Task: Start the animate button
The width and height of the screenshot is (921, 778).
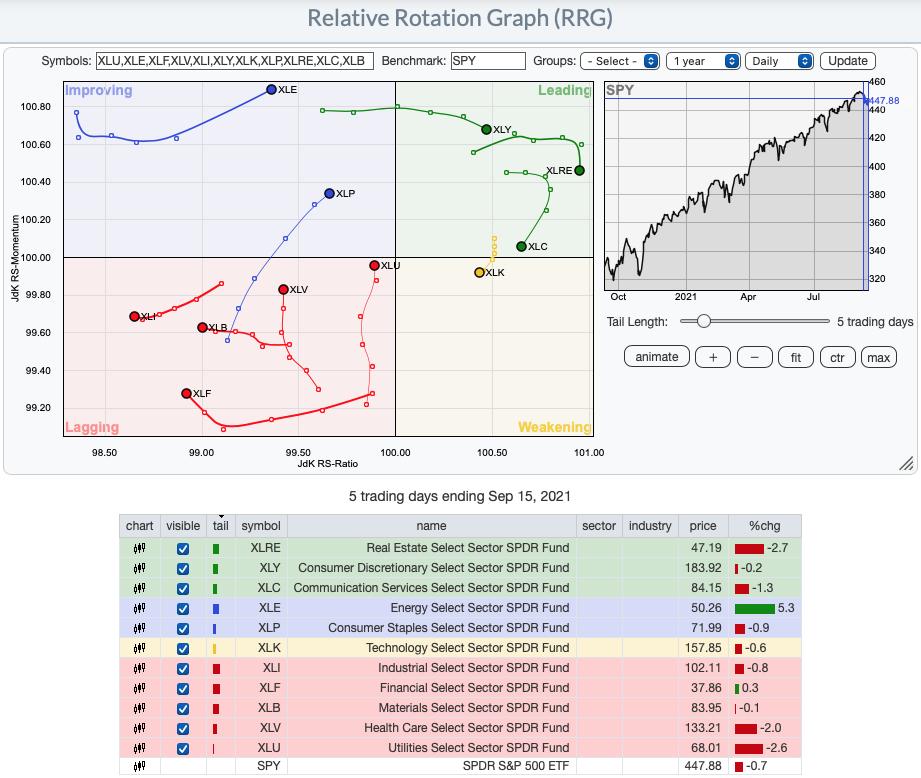Action: [x=657, y=357]
